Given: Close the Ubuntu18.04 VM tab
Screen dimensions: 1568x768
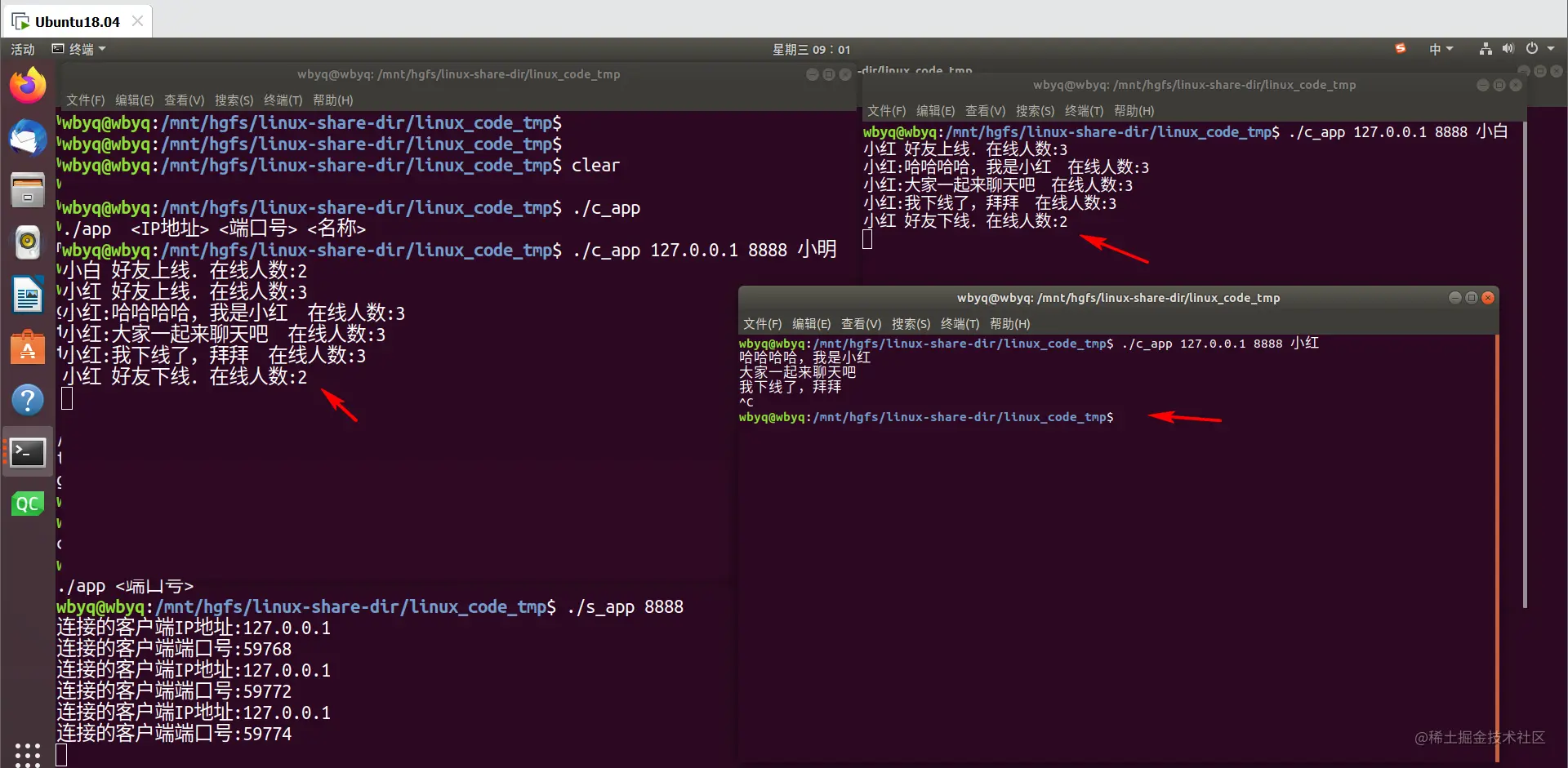Looking at the screenshot, I should coord(137,21).
